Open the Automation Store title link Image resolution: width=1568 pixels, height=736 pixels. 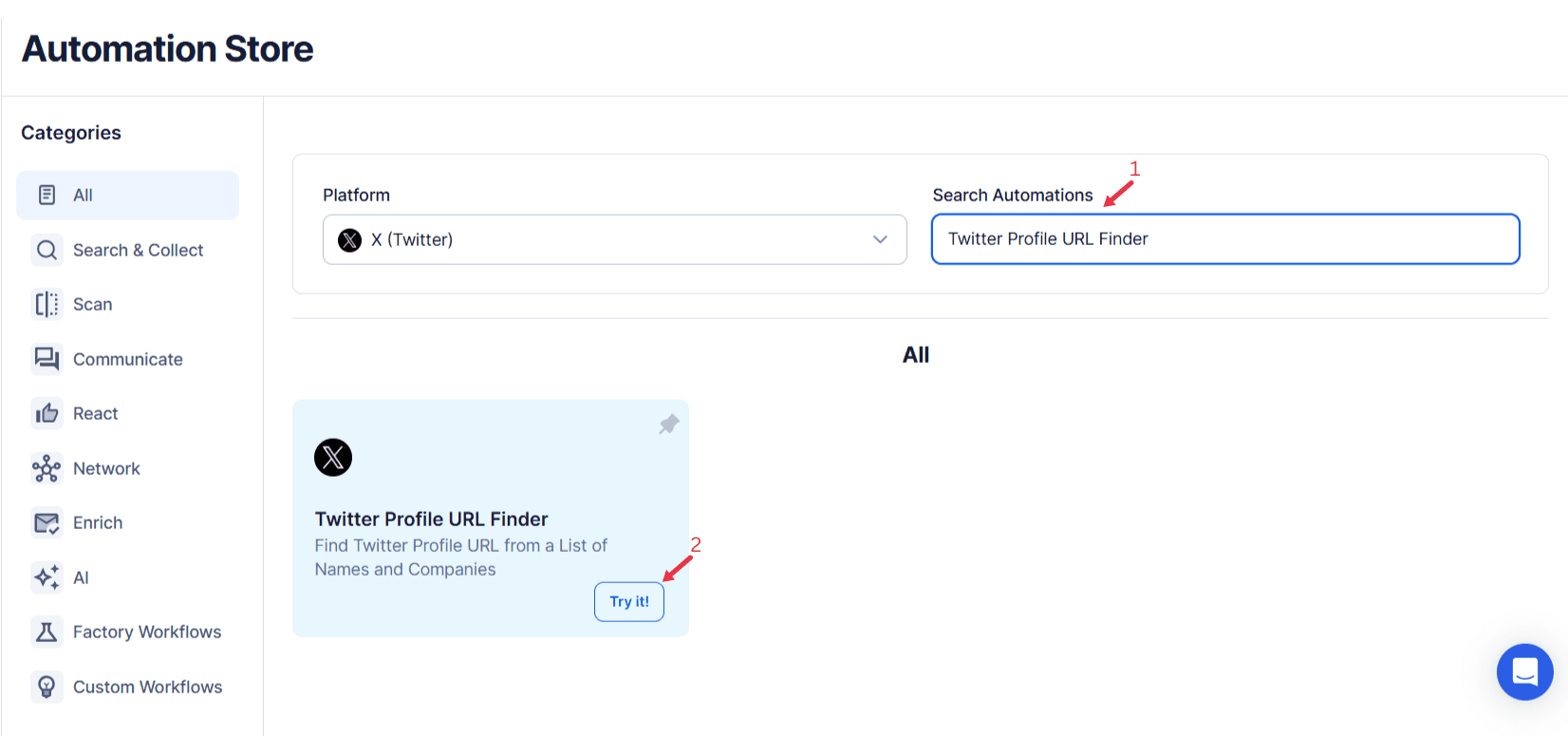pyautogui.click(x=166, y=48)
